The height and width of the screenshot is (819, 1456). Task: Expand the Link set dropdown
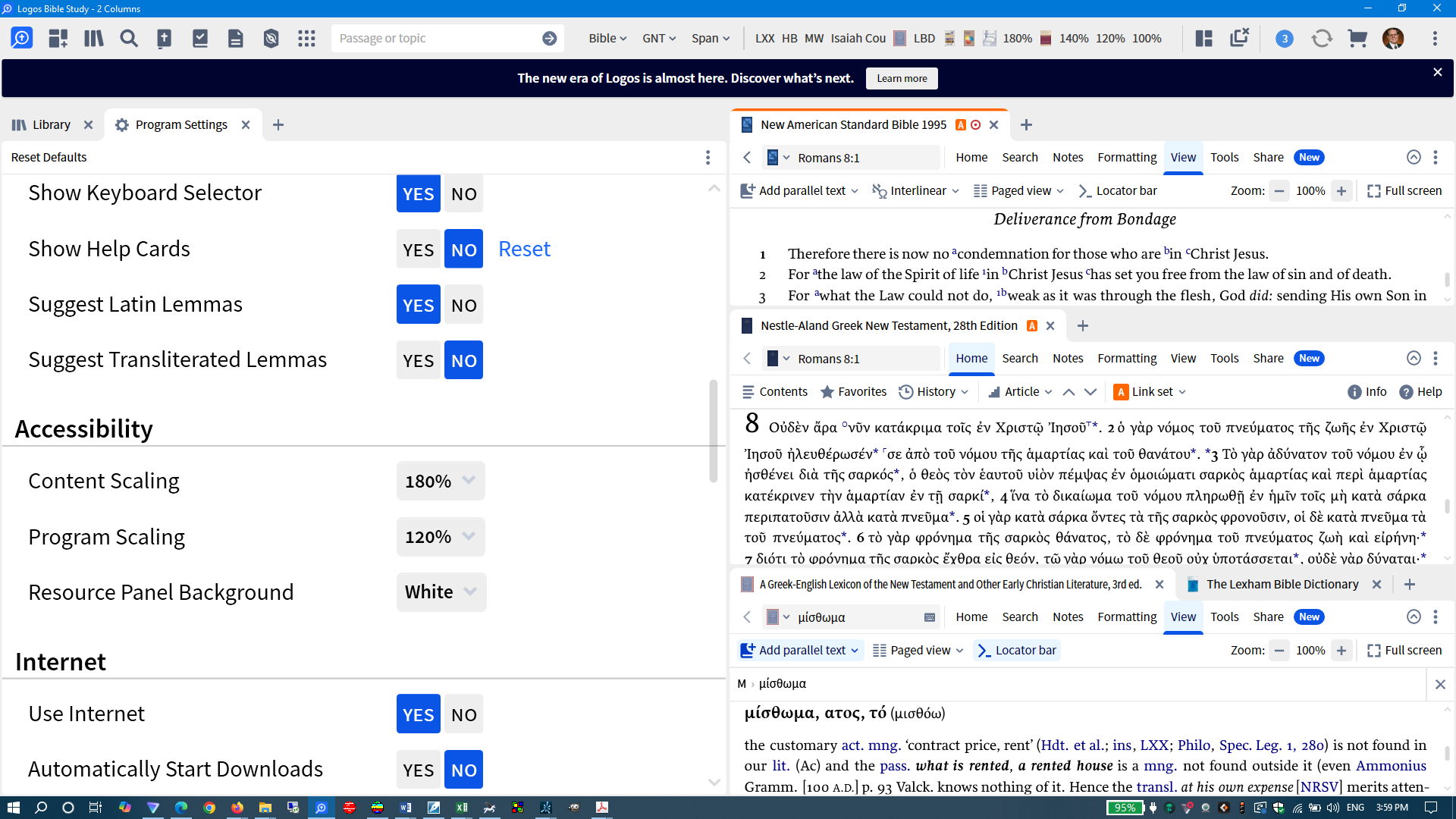pos(1150,392)
